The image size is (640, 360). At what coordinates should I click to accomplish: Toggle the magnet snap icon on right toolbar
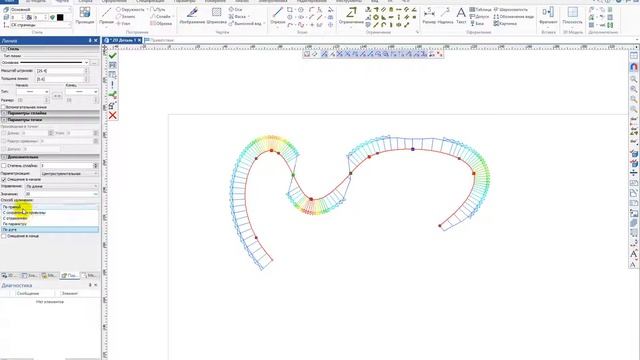coord(633,67)
